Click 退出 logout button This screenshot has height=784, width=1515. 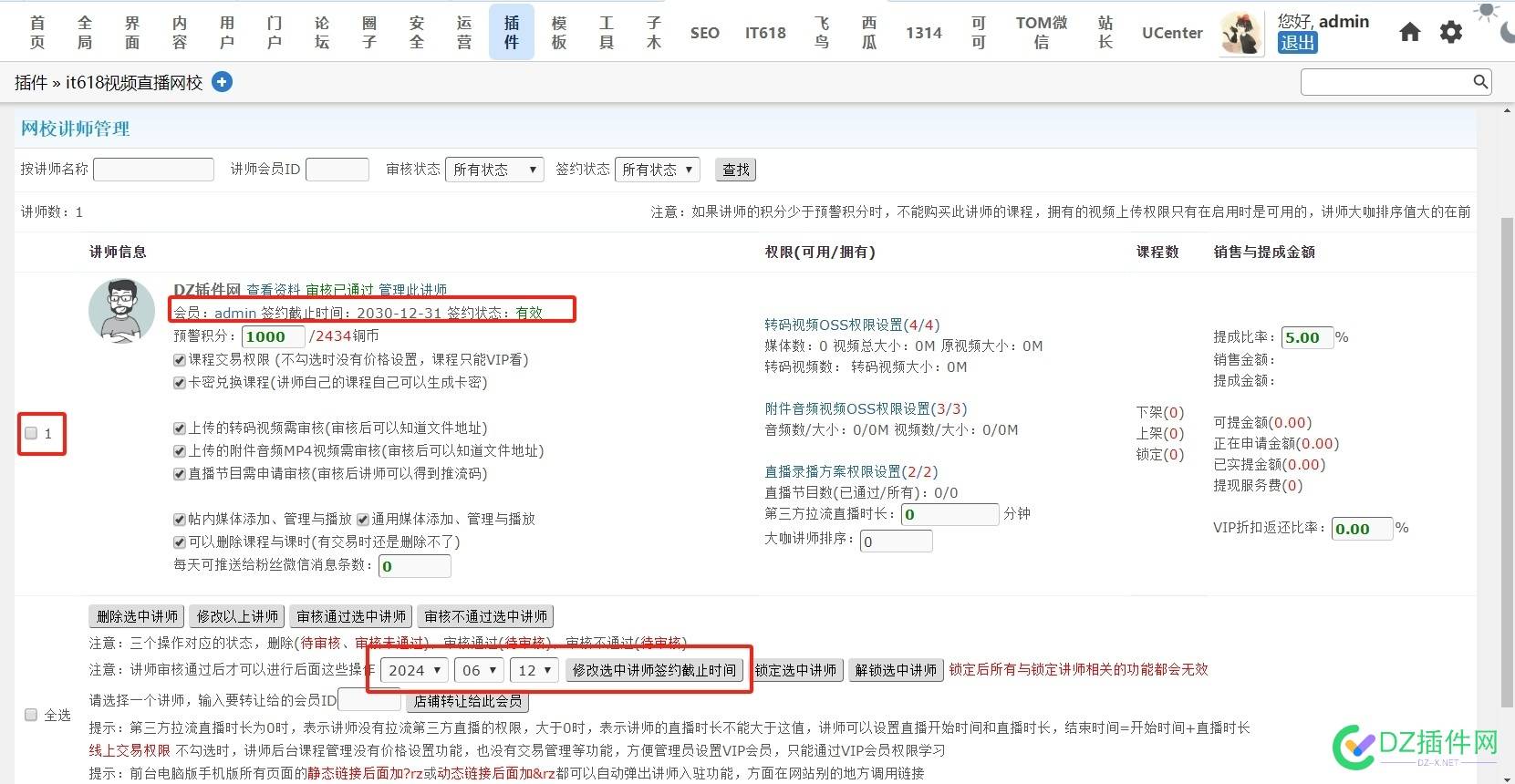point(1297,42)
